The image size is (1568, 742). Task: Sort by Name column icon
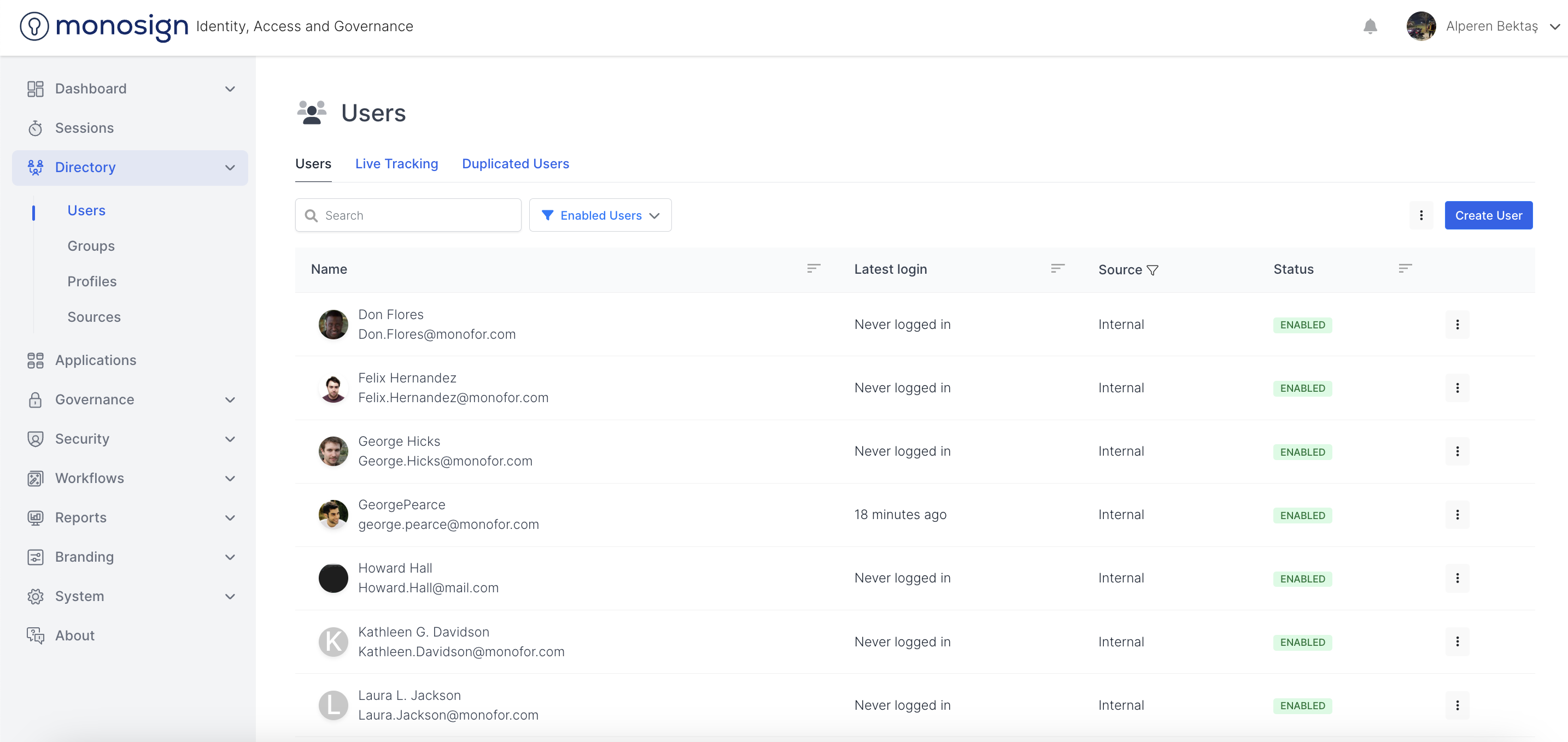(813, 268)
